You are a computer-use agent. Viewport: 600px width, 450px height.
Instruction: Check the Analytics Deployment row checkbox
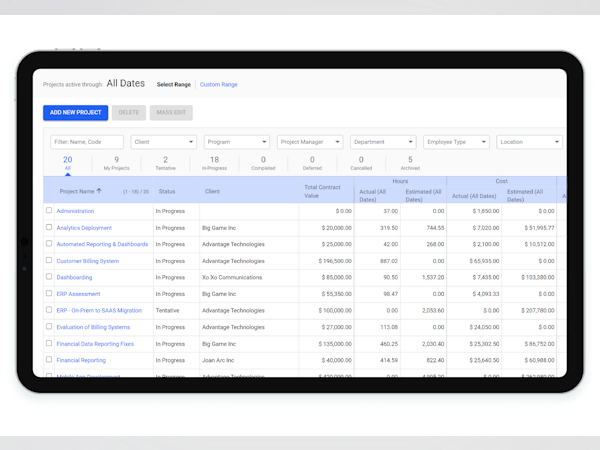pos(49,227)
